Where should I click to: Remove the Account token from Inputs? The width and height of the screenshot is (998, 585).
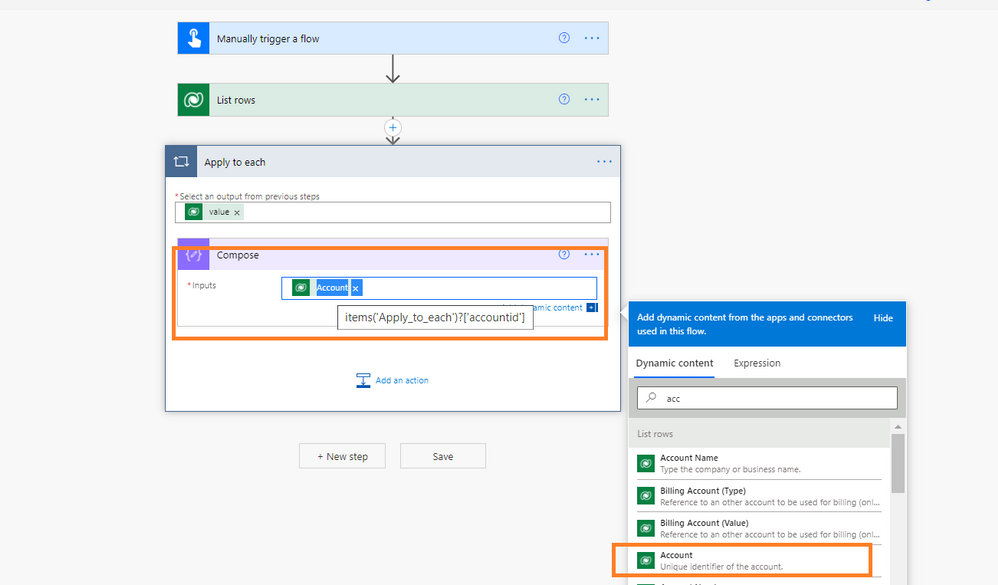point(356,288)
